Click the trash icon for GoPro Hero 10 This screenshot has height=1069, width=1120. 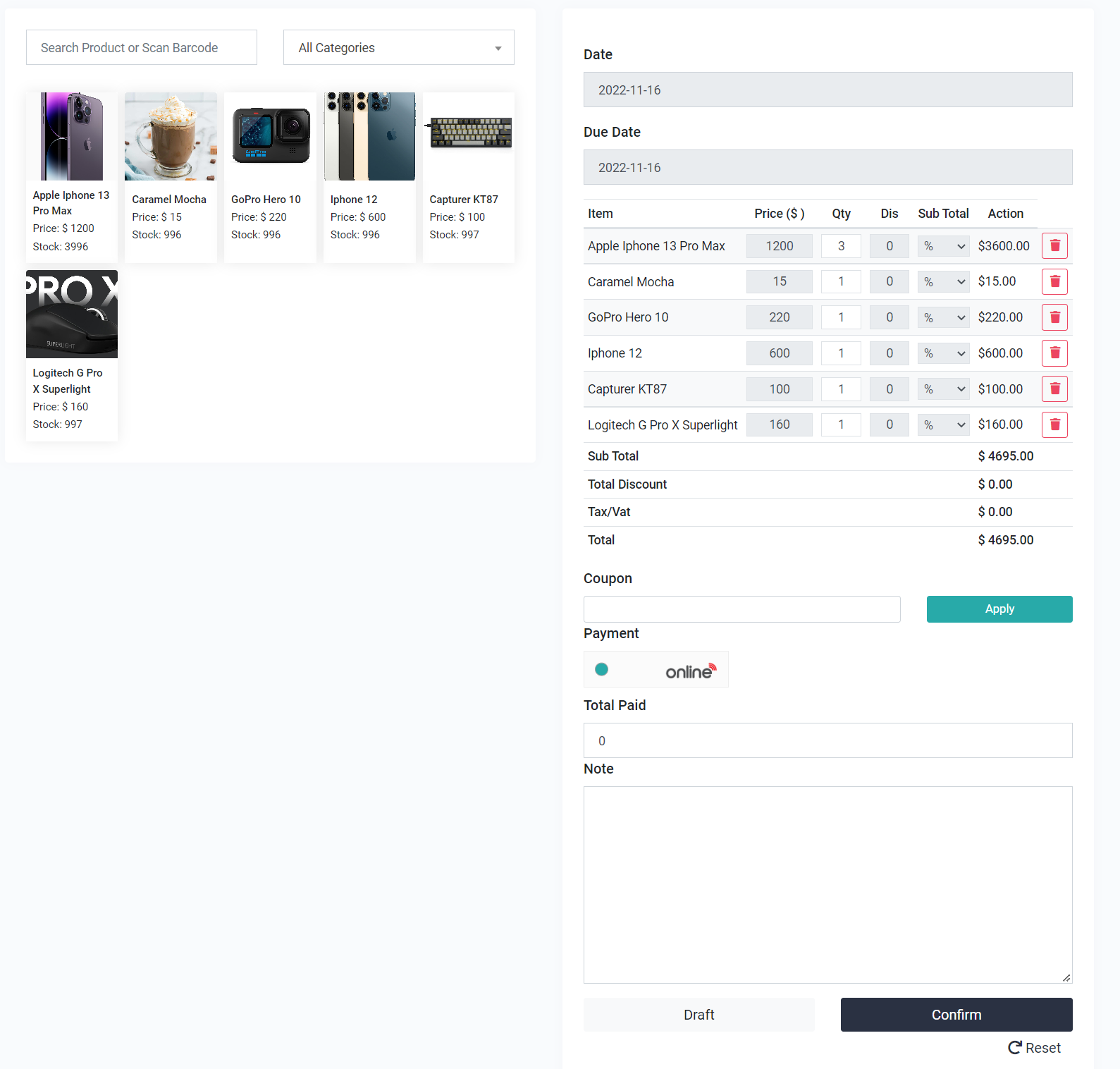1054,317
